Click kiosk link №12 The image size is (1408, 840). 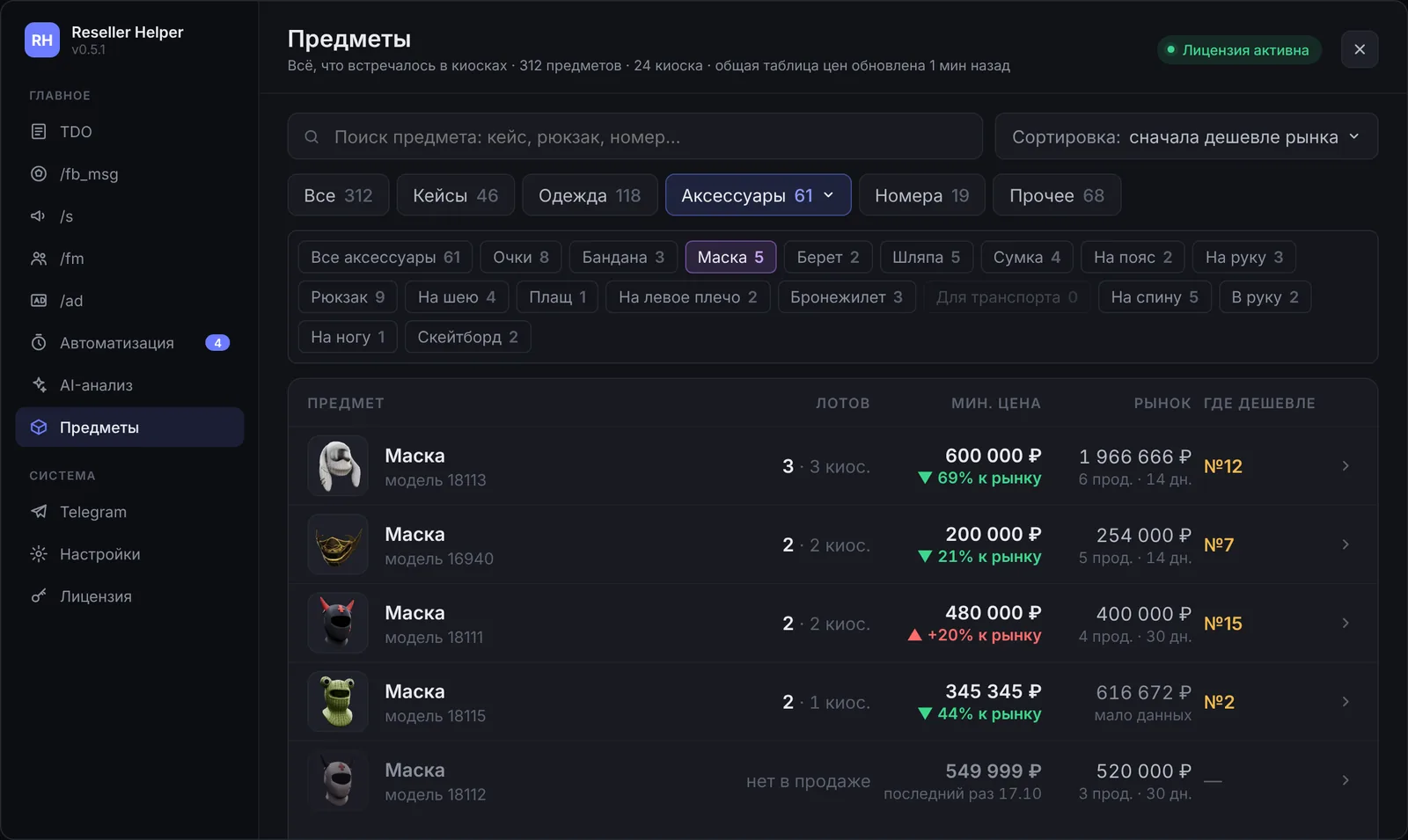pos(1223,466)
